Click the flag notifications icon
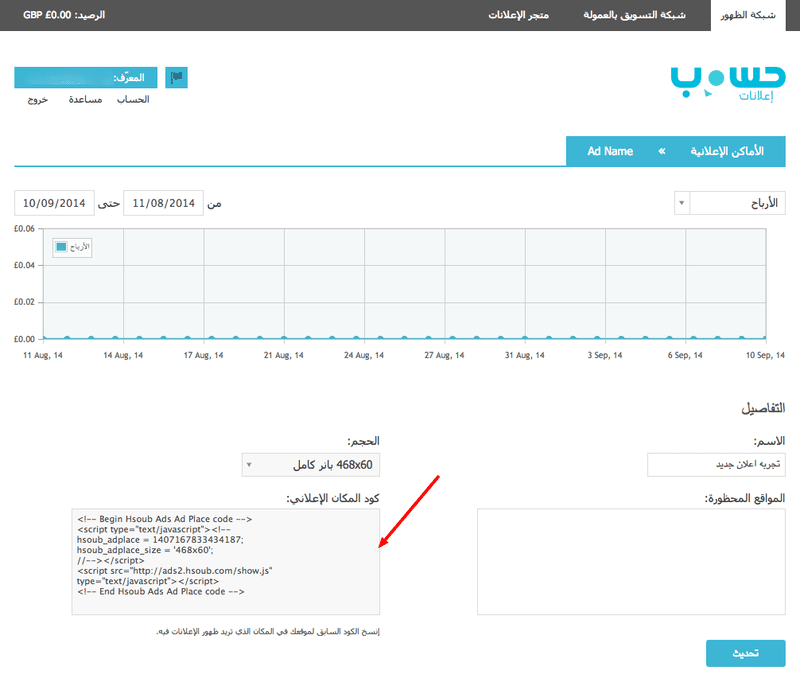 click(x=177, y=78)
